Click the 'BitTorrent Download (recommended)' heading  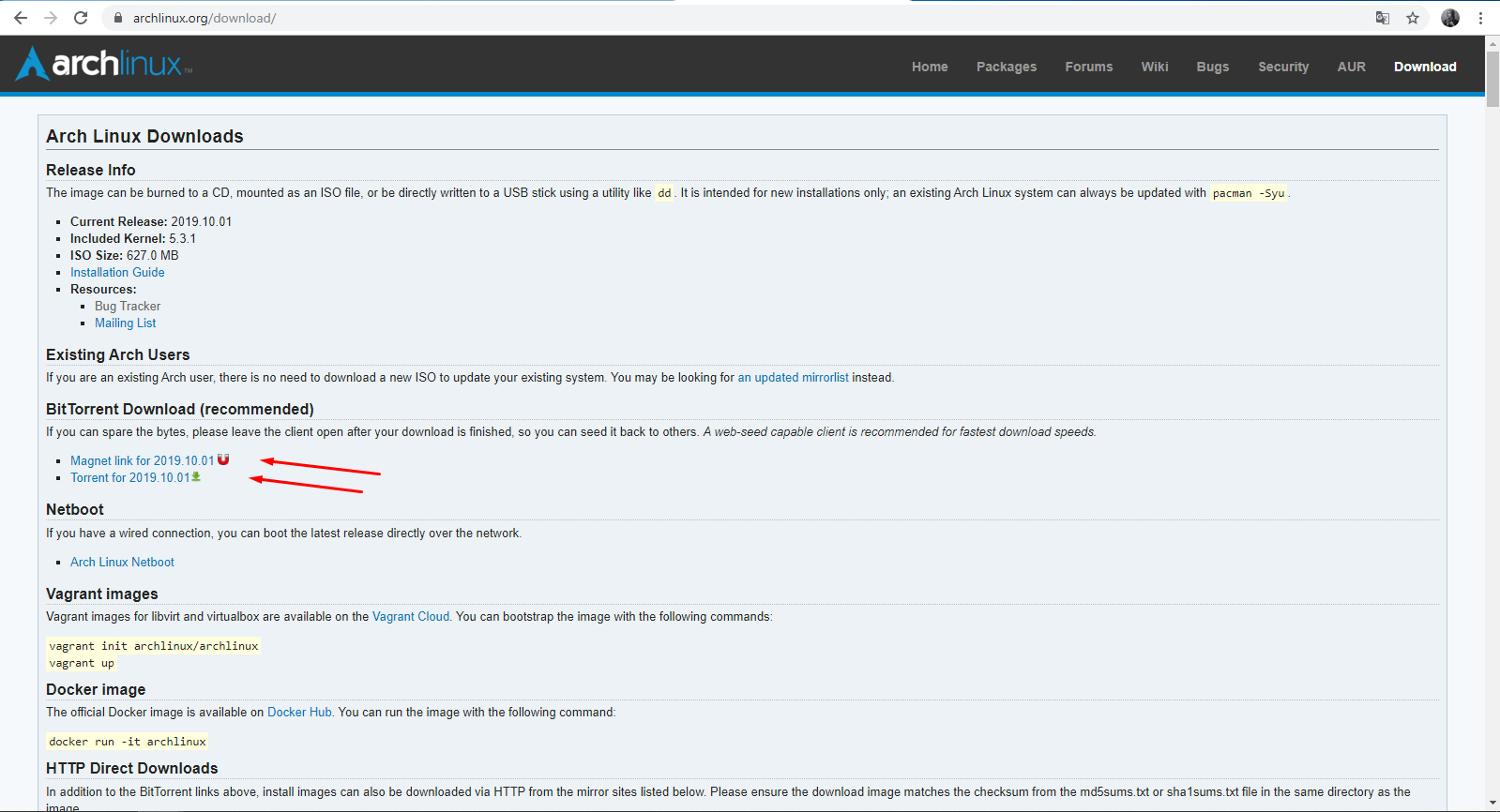click(180, 409)
